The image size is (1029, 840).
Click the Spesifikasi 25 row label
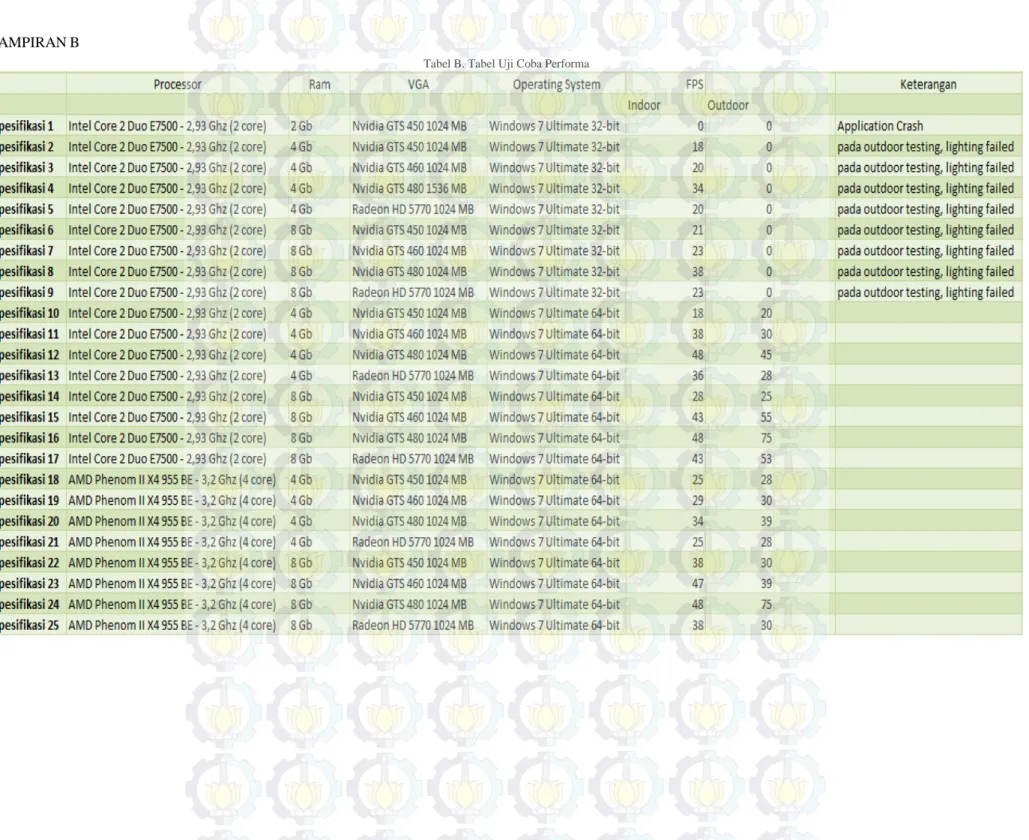coord(30,625)
